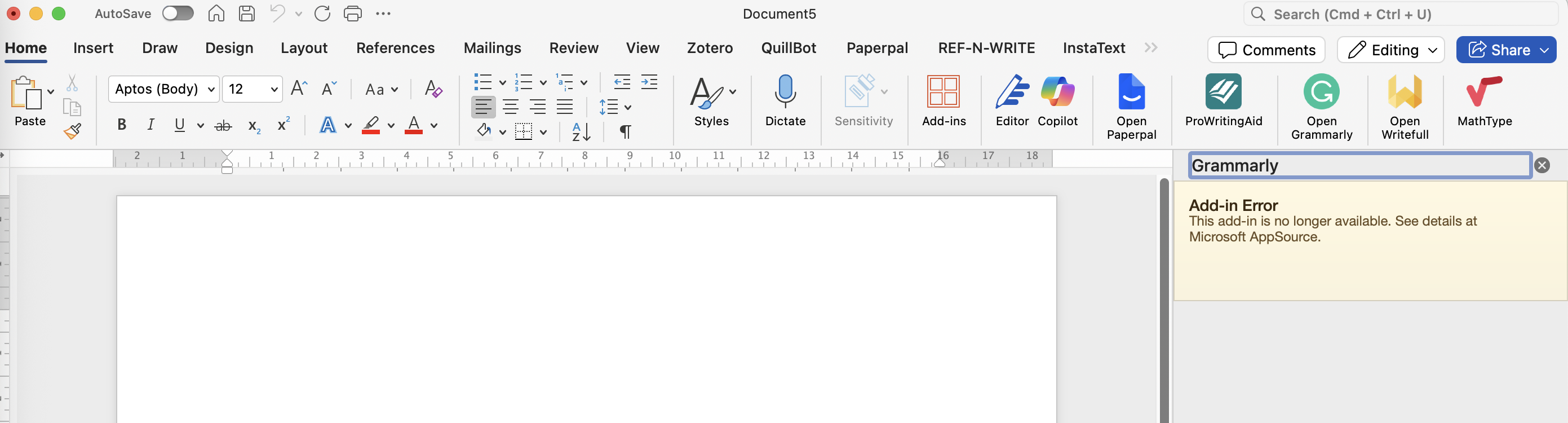Expand the underline style dropdown arrow
The width and height of the screenshot is (1568, 423).
[200, 126]
